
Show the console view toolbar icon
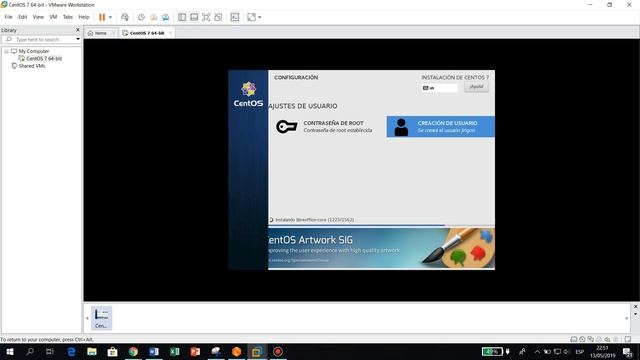click(x=235, y=17)
